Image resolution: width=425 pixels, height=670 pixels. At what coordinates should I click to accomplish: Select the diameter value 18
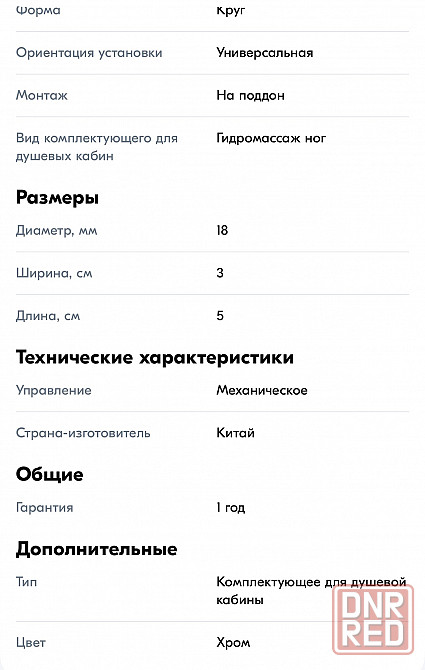tap(222, 230)
